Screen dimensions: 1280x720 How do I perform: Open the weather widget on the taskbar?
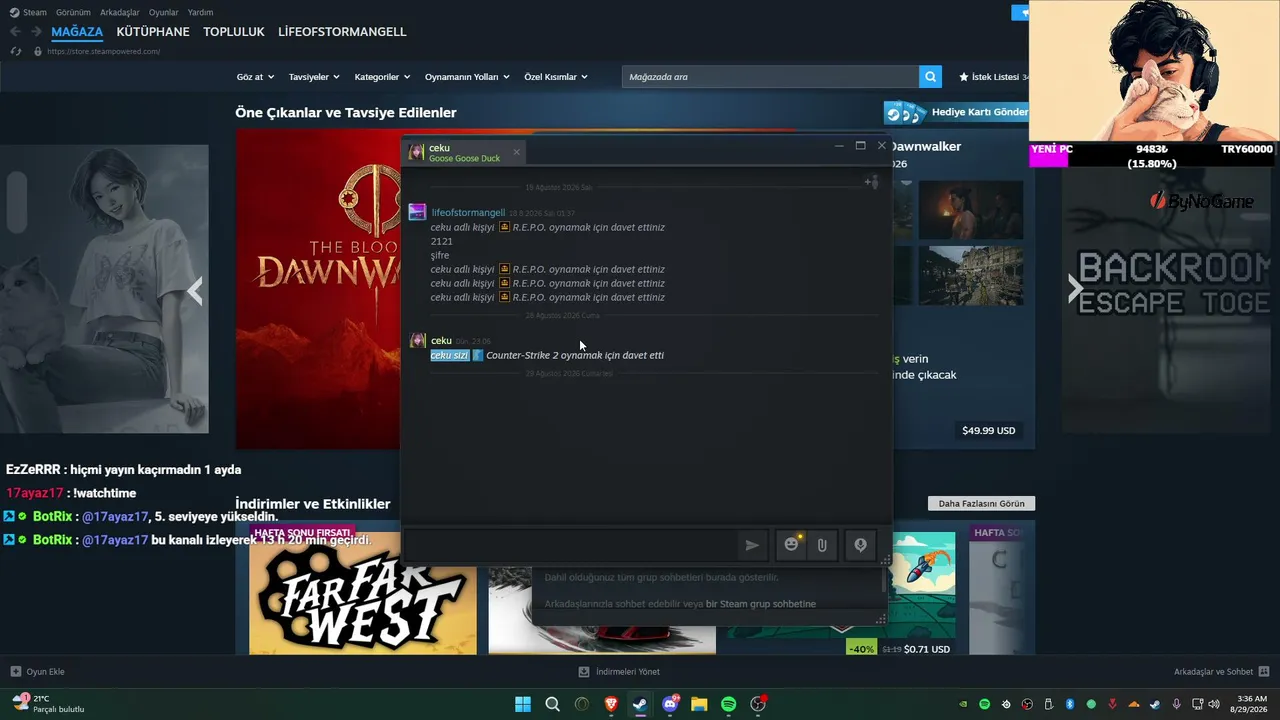point(47,703)
